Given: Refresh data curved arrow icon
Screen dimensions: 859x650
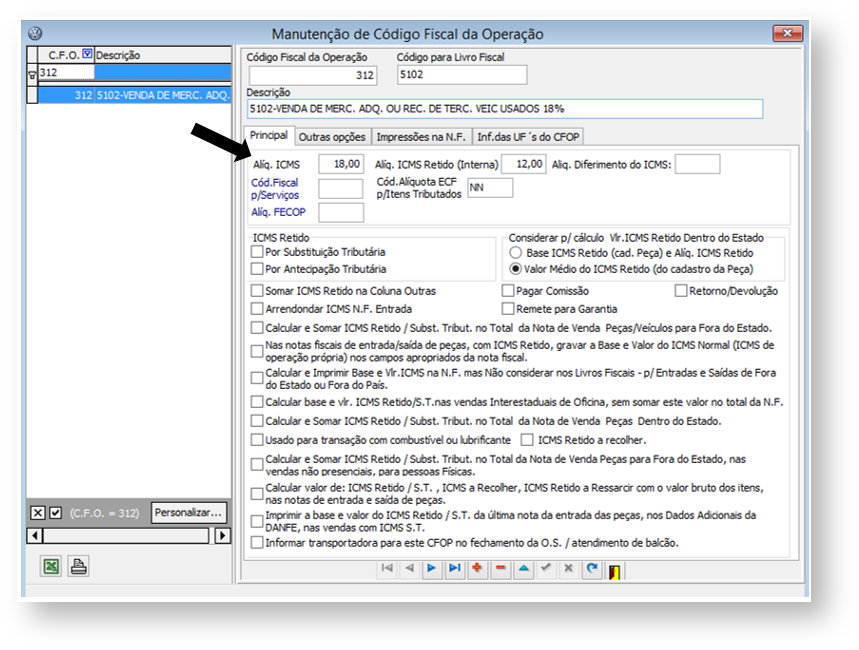Looking at the screenshot, I should [592, 568].
